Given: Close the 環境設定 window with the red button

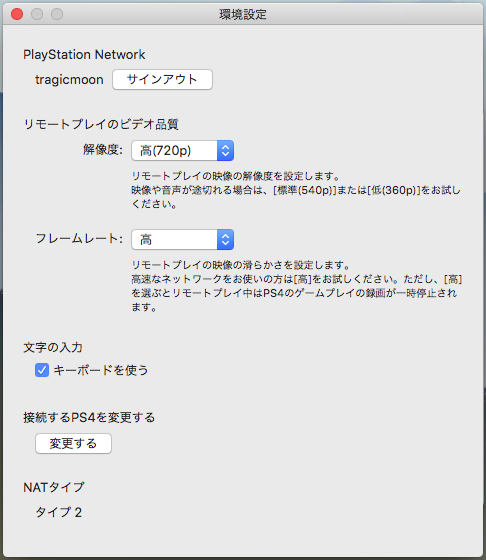Looking at the screenshot, I should tap(17, 14).
